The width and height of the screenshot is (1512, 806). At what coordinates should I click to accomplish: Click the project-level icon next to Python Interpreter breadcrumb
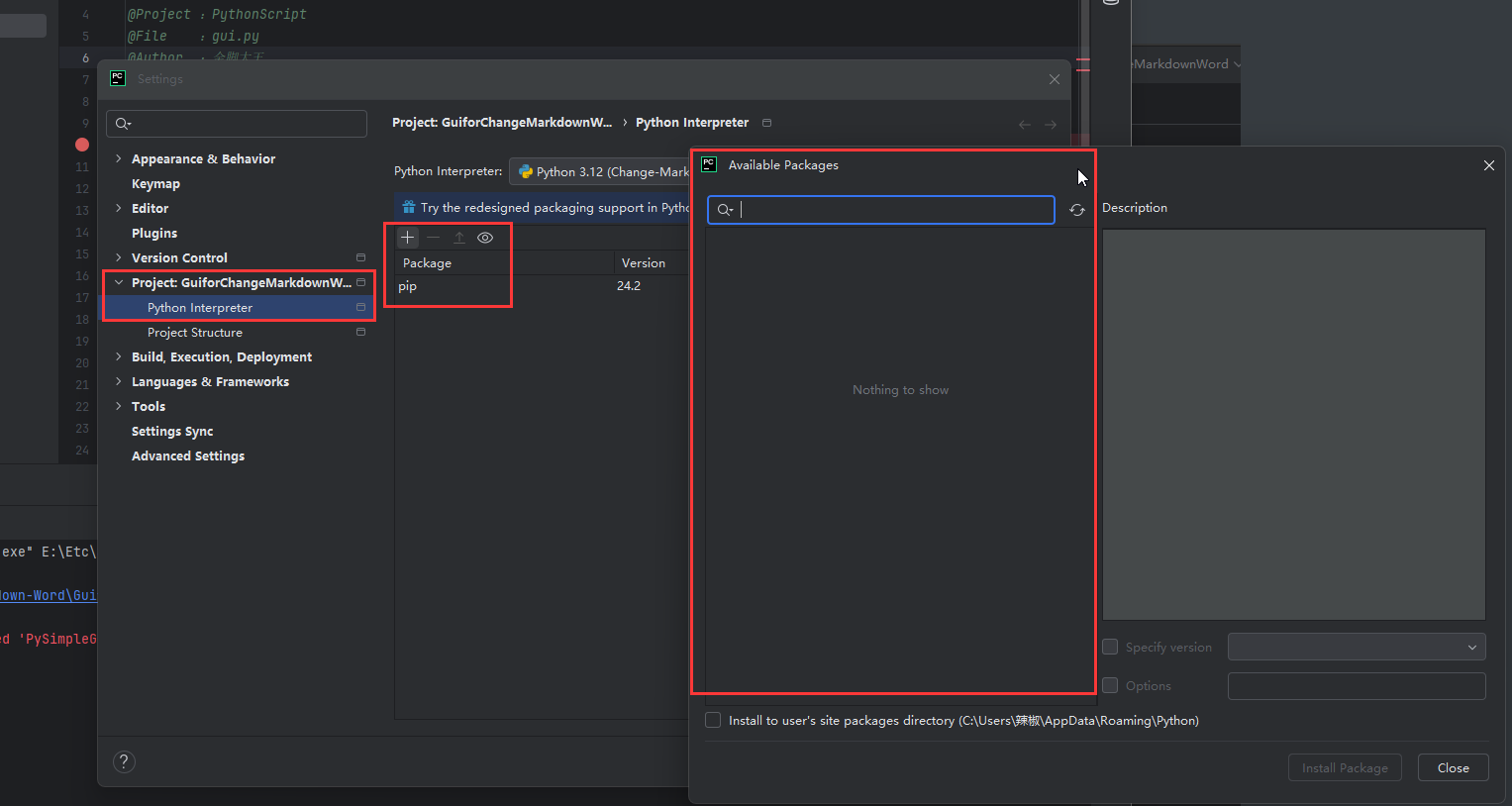point(767,123)
